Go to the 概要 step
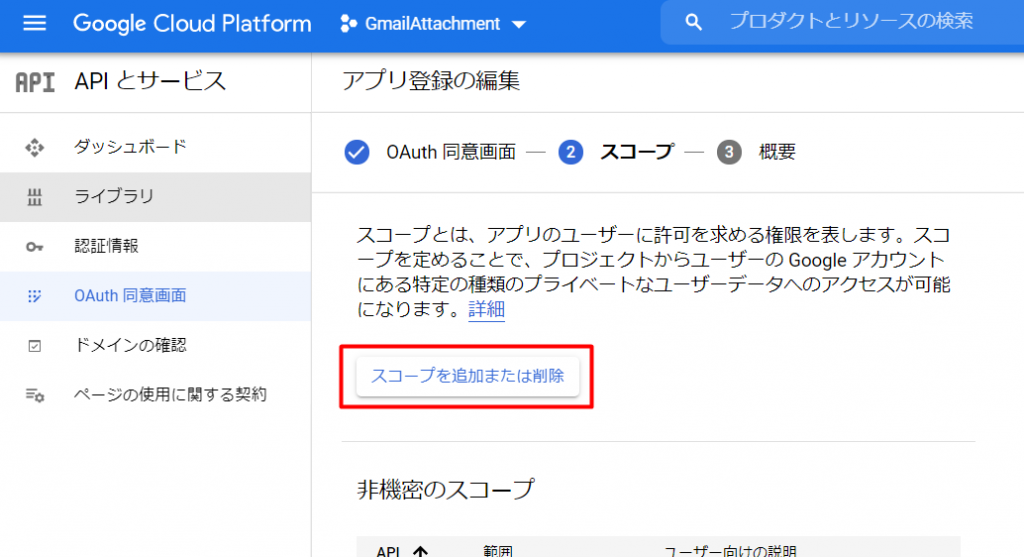This screenshot has height=557, width=1024. pos(776,152)
